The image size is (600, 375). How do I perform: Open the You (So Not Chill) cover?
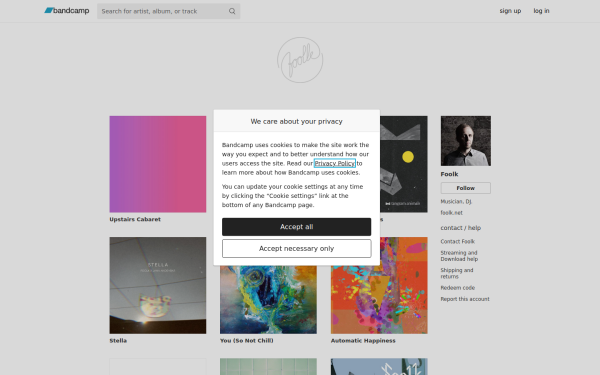coord(268,300)
